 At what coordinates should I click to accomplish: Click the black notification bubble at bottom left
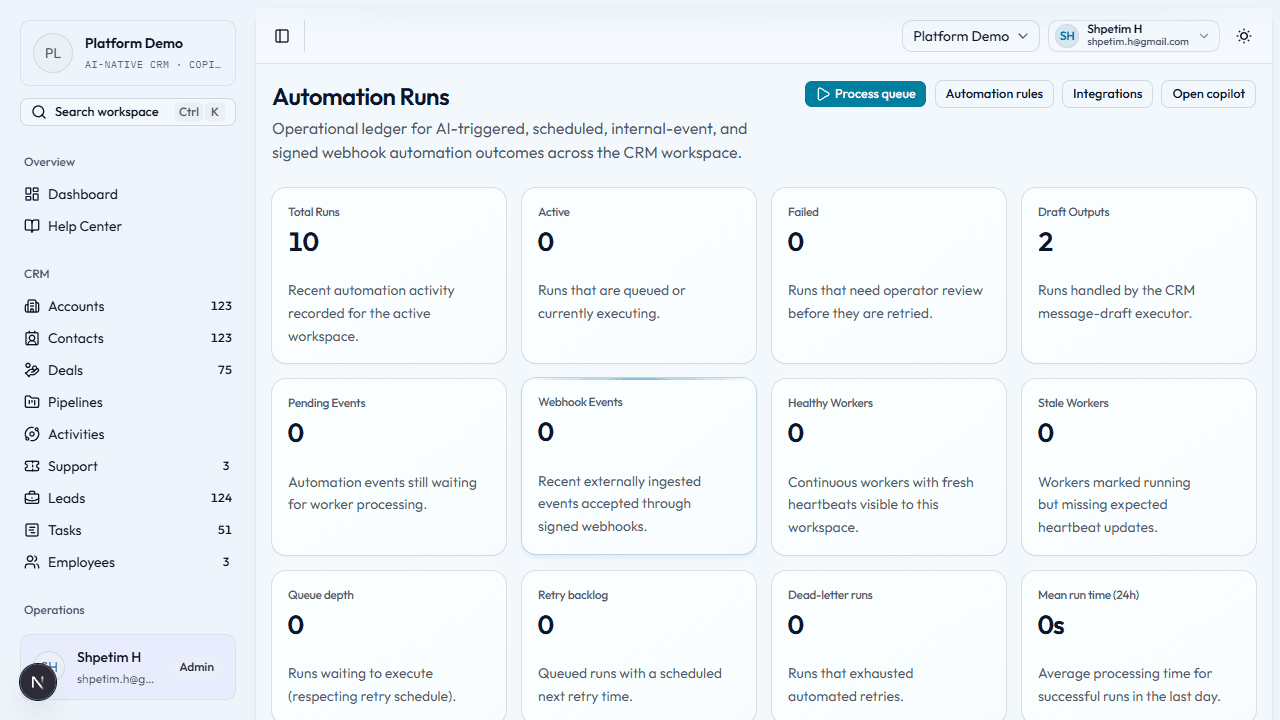tap(38, 681)
